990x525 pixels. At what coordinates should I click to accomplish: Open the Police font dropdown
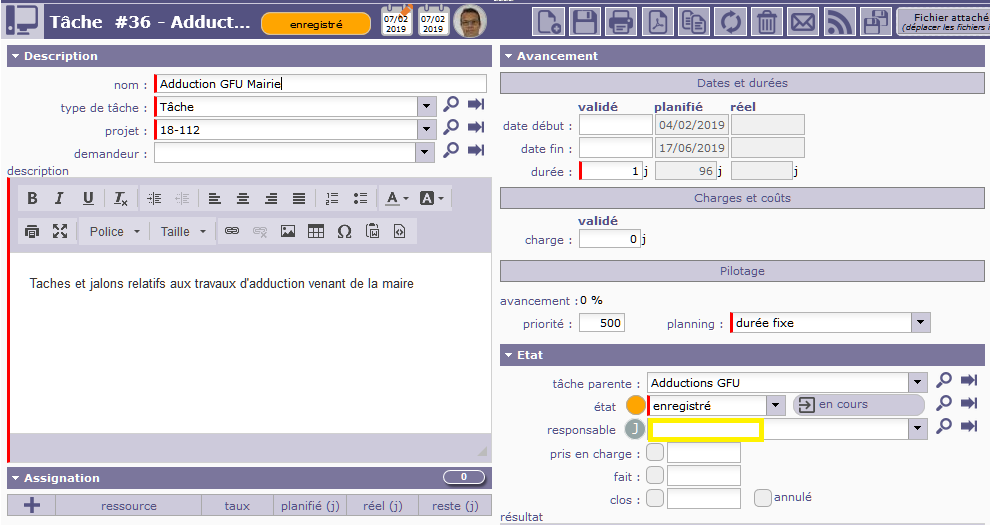point(112,231)
